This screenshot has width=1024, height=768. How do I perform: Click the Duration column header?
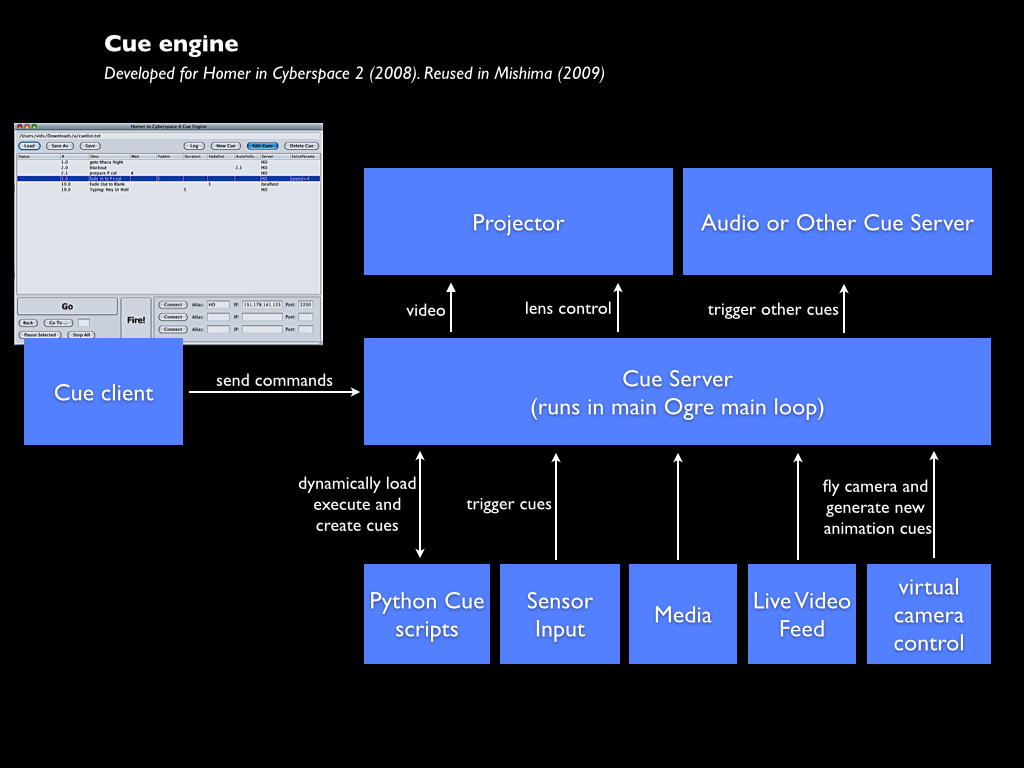[193, 156]
